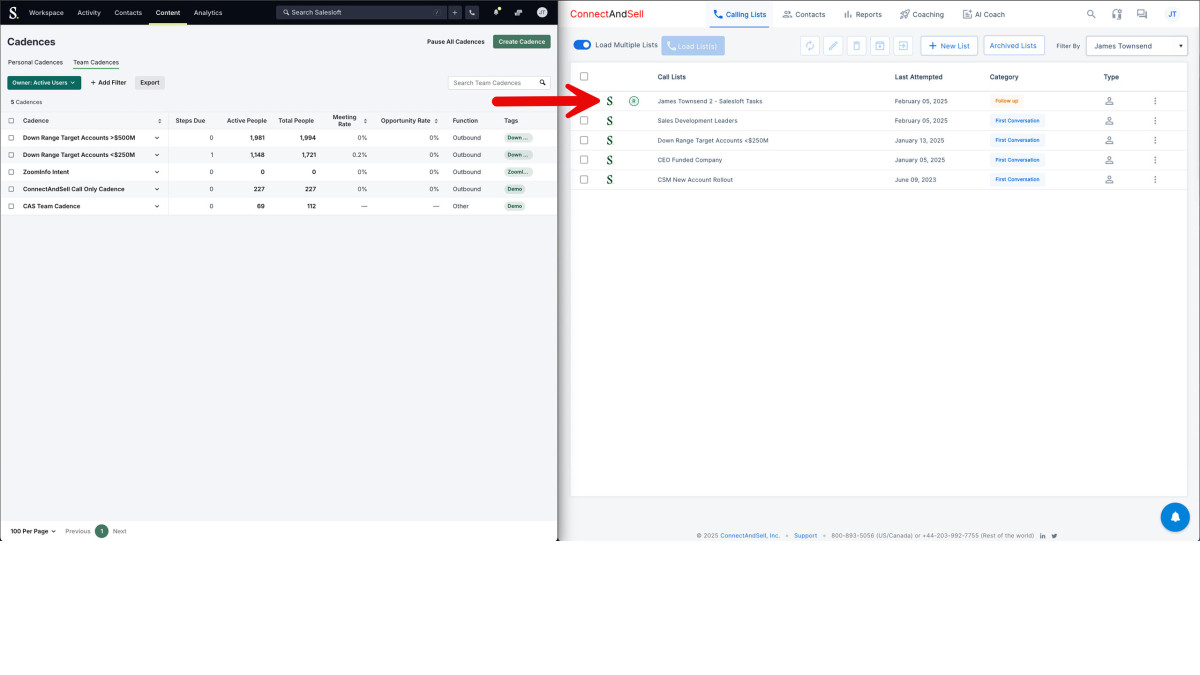
Task: Toggle the Load Multiple Lists switch
Action: pyautogui.click(x=582, y=45)
